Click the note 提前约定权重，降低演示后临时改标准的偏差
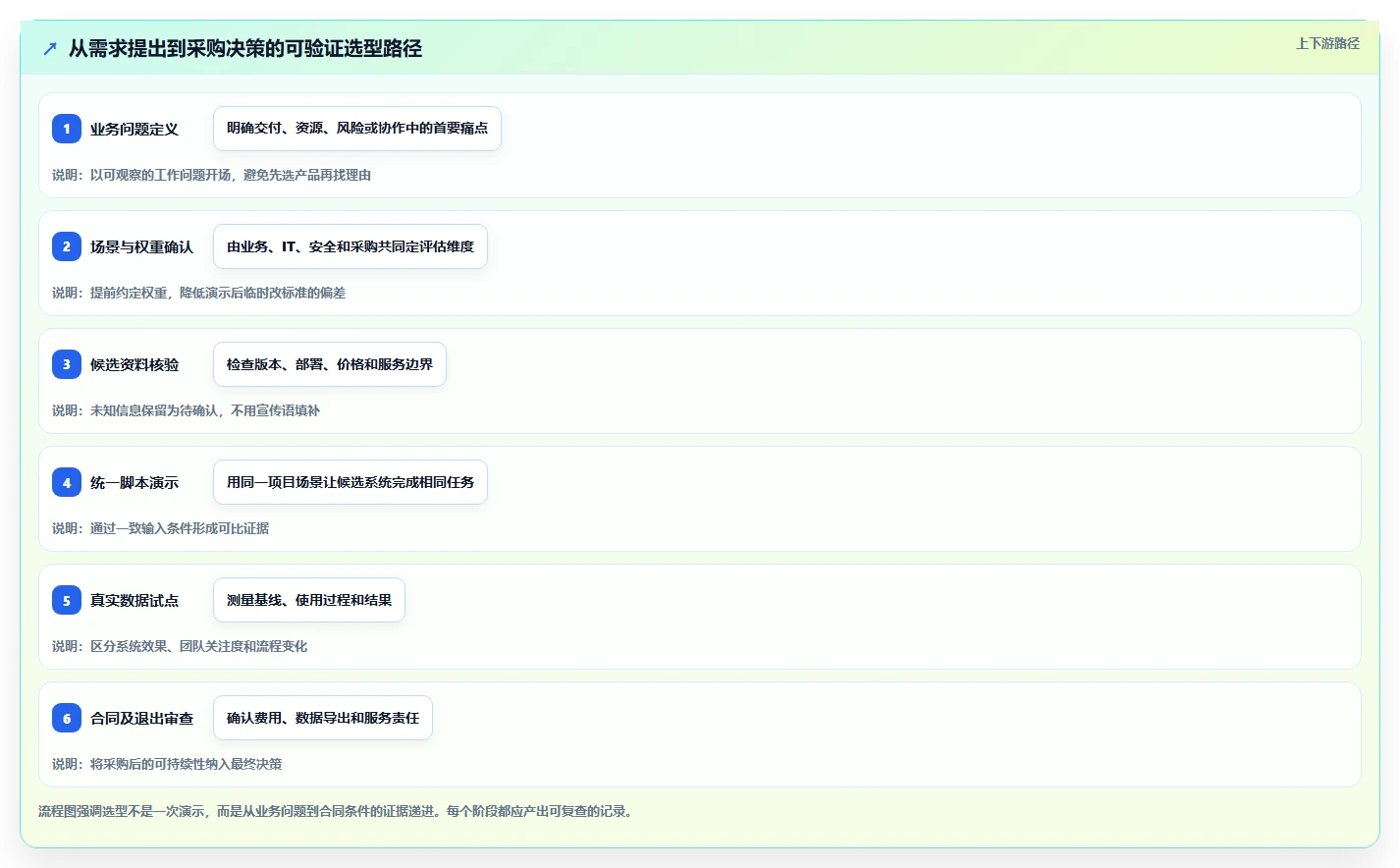This screenshot has width=1400, height=868. (218, 293)
